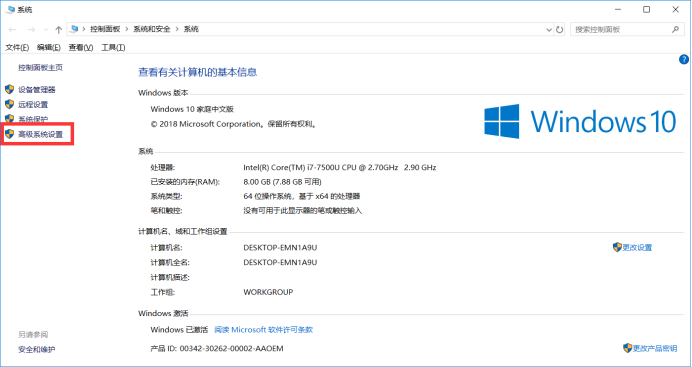Click 64 位操作系统 system type value

301,196
